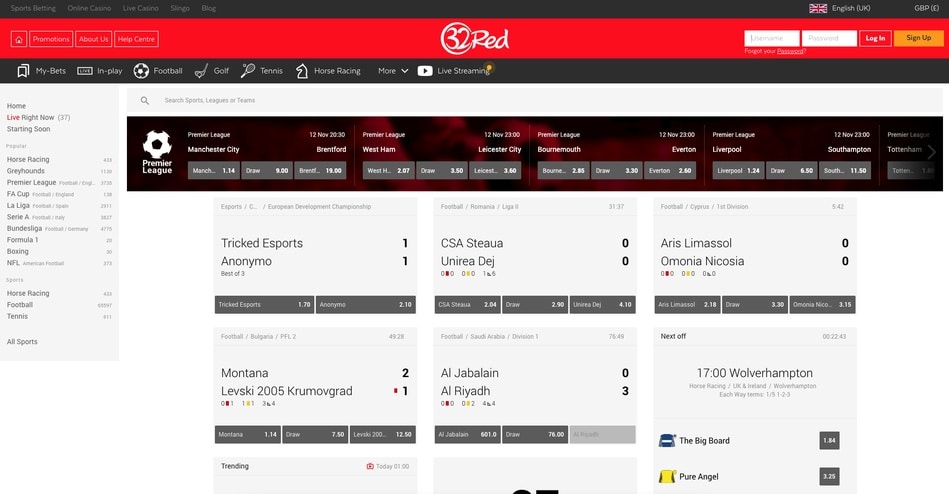Open Live Streaming play icon
The image size is (949, 494).
(x=425, y=71)
